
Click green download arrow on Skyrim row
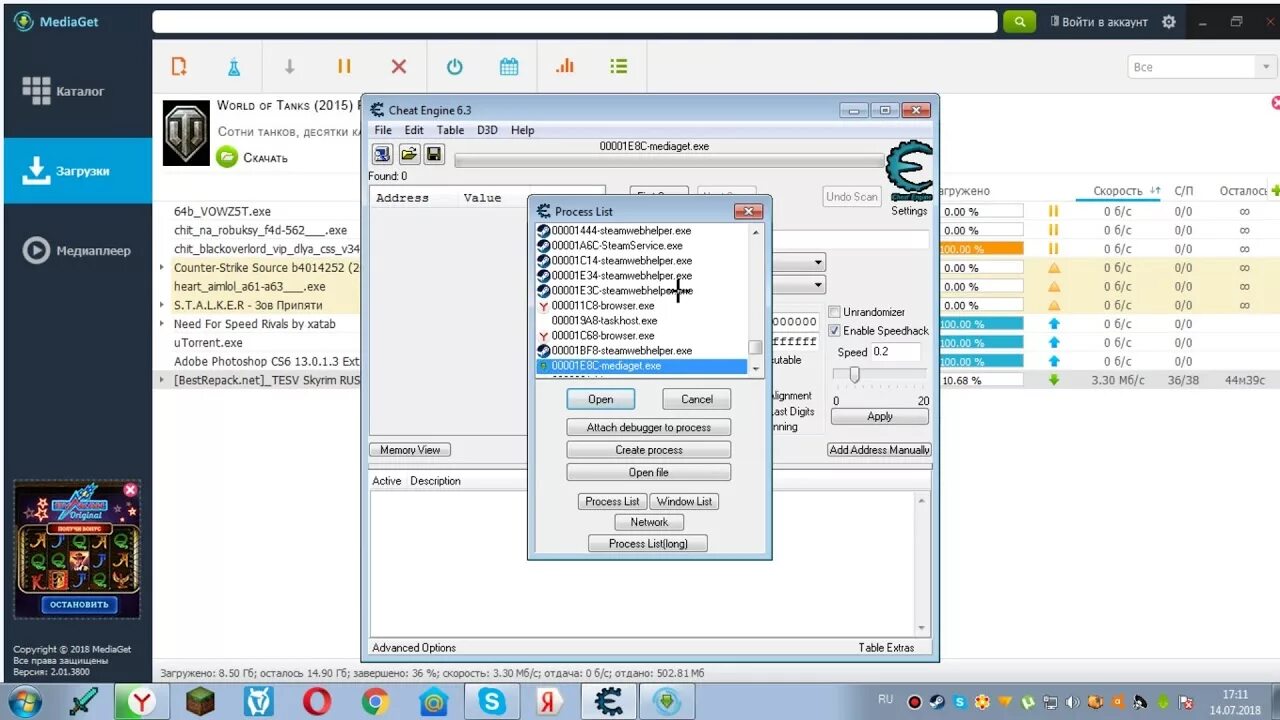pos(1053,380)
